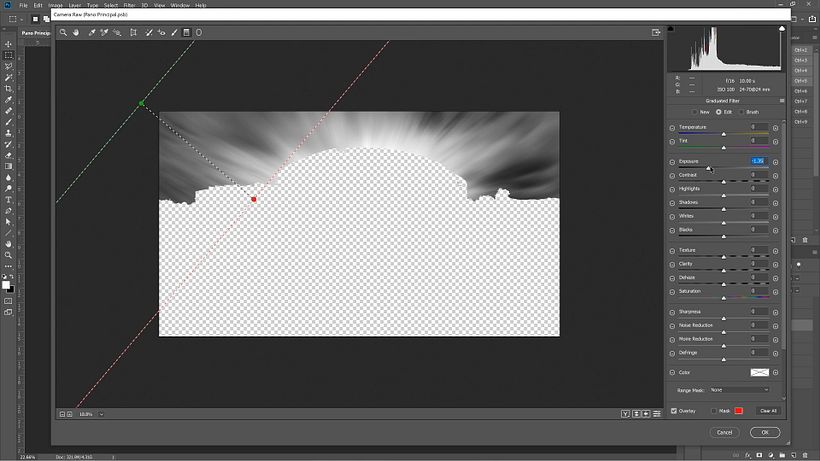Screen dimensions: 820x461
Task: Open the Select menu
Action: 111,5
